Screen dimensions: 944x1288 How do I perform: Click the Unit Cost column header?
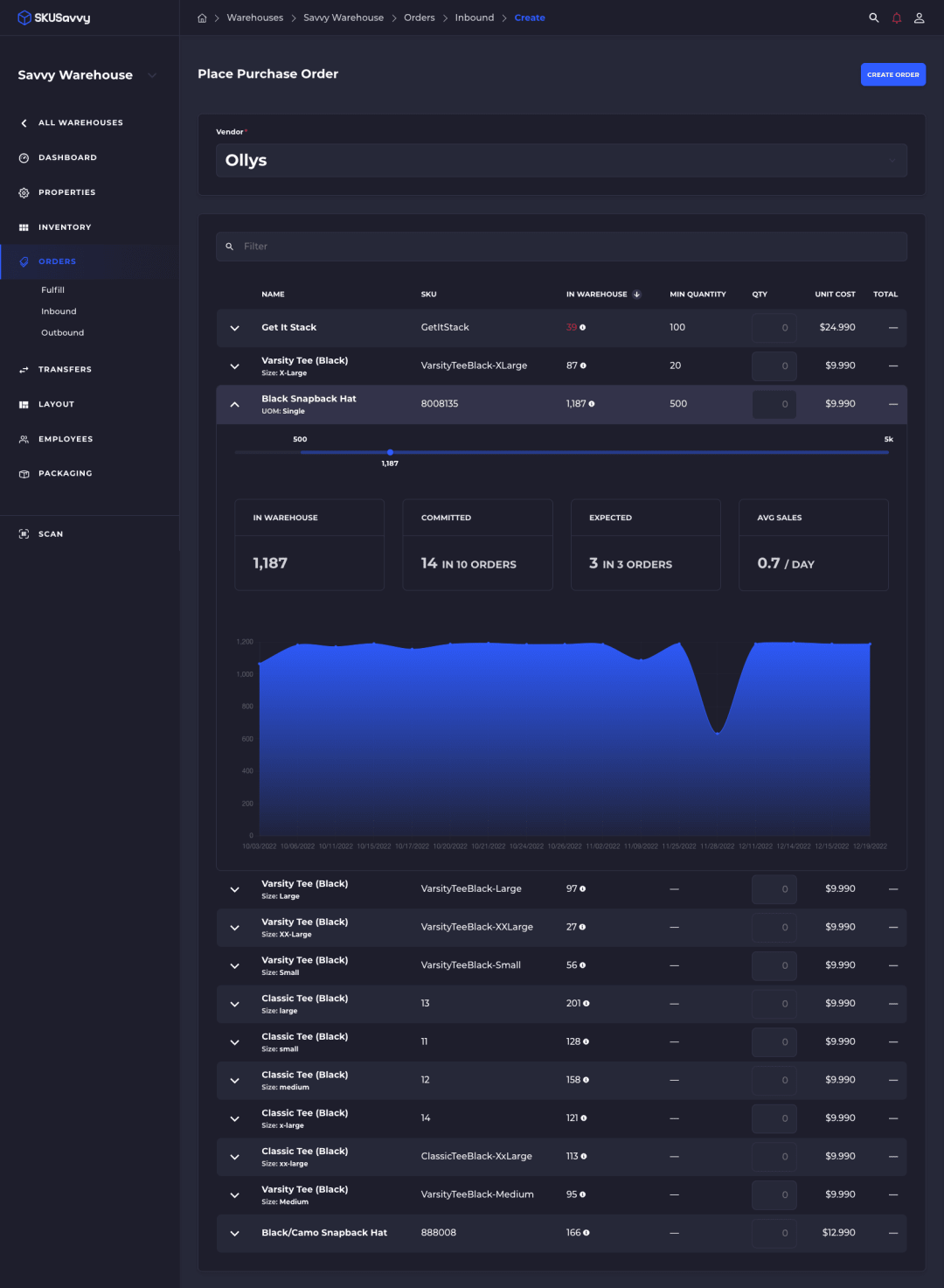pos(835,295)
